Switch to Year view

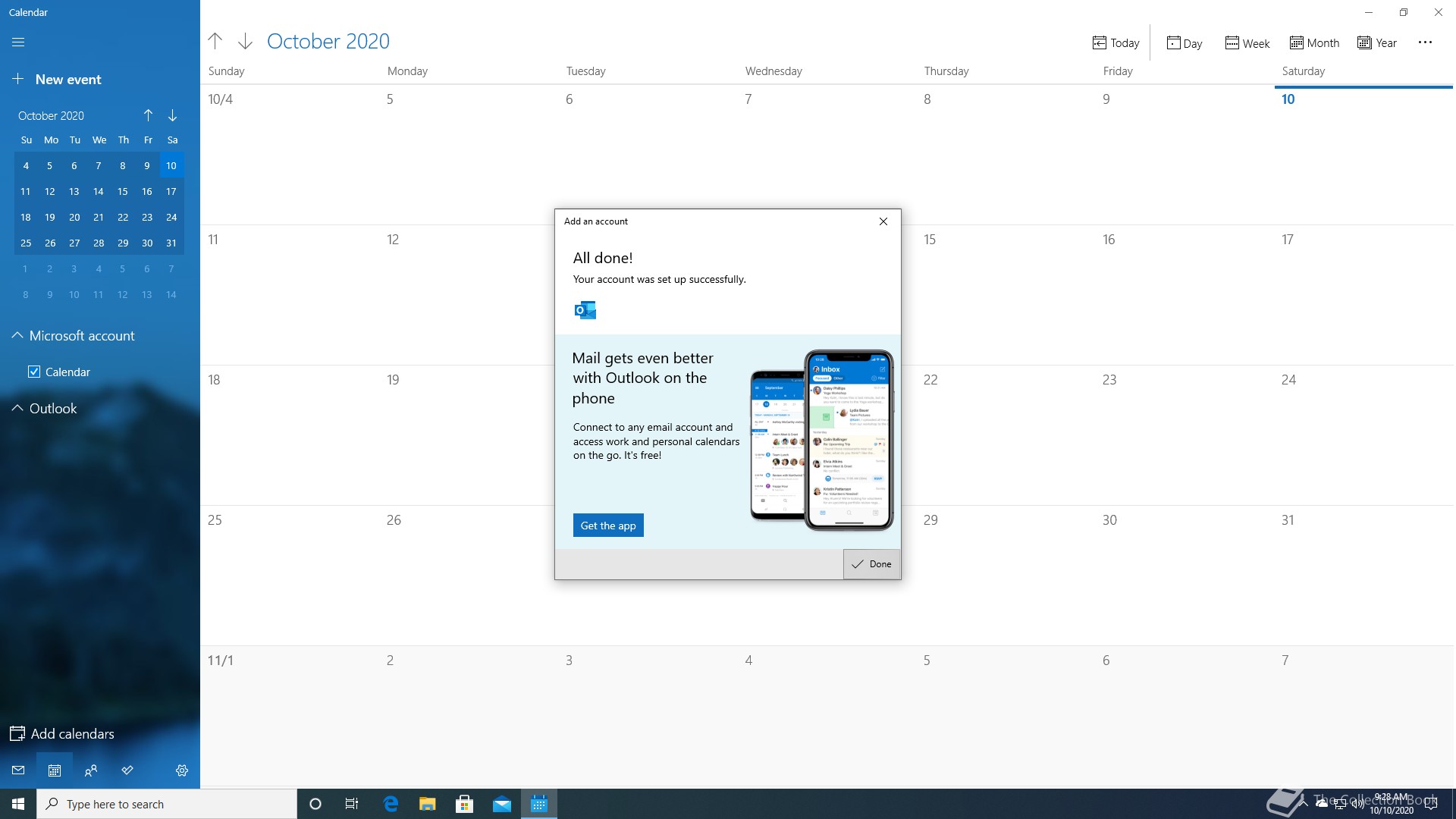(x=1377, y=43)
